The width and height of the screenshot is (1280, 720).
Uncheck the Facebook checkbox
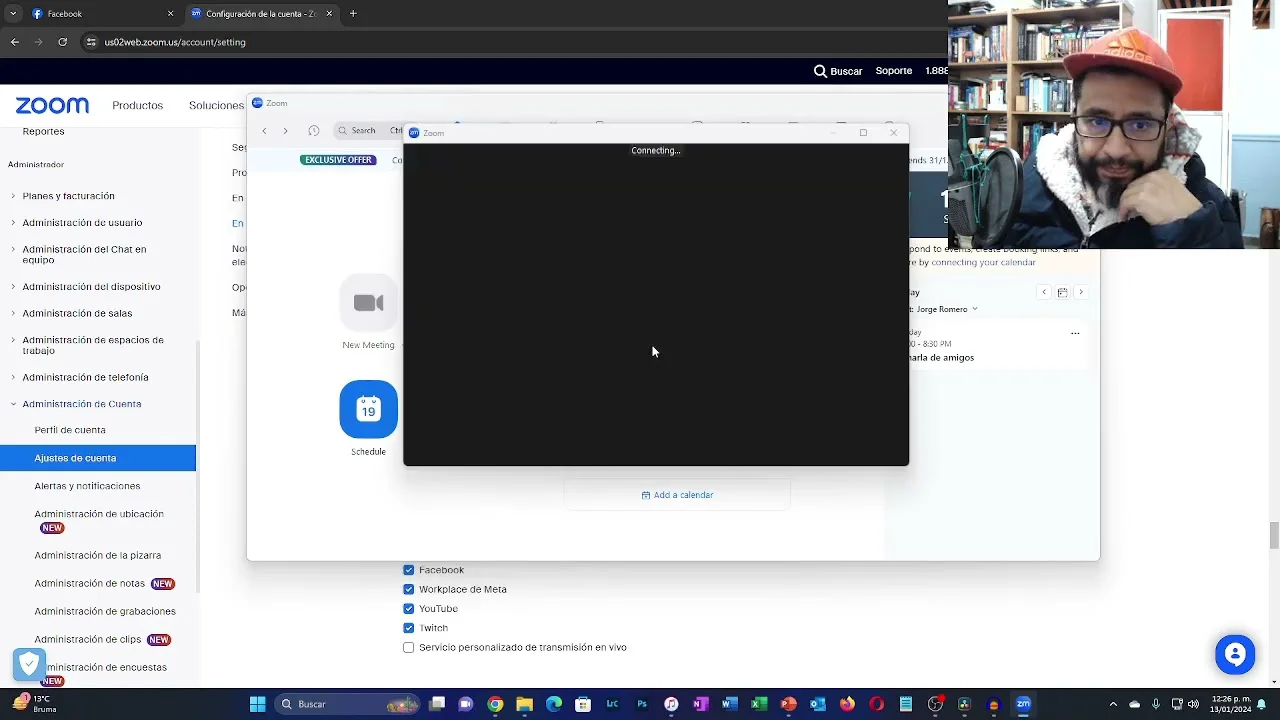(x=409, y=570)
